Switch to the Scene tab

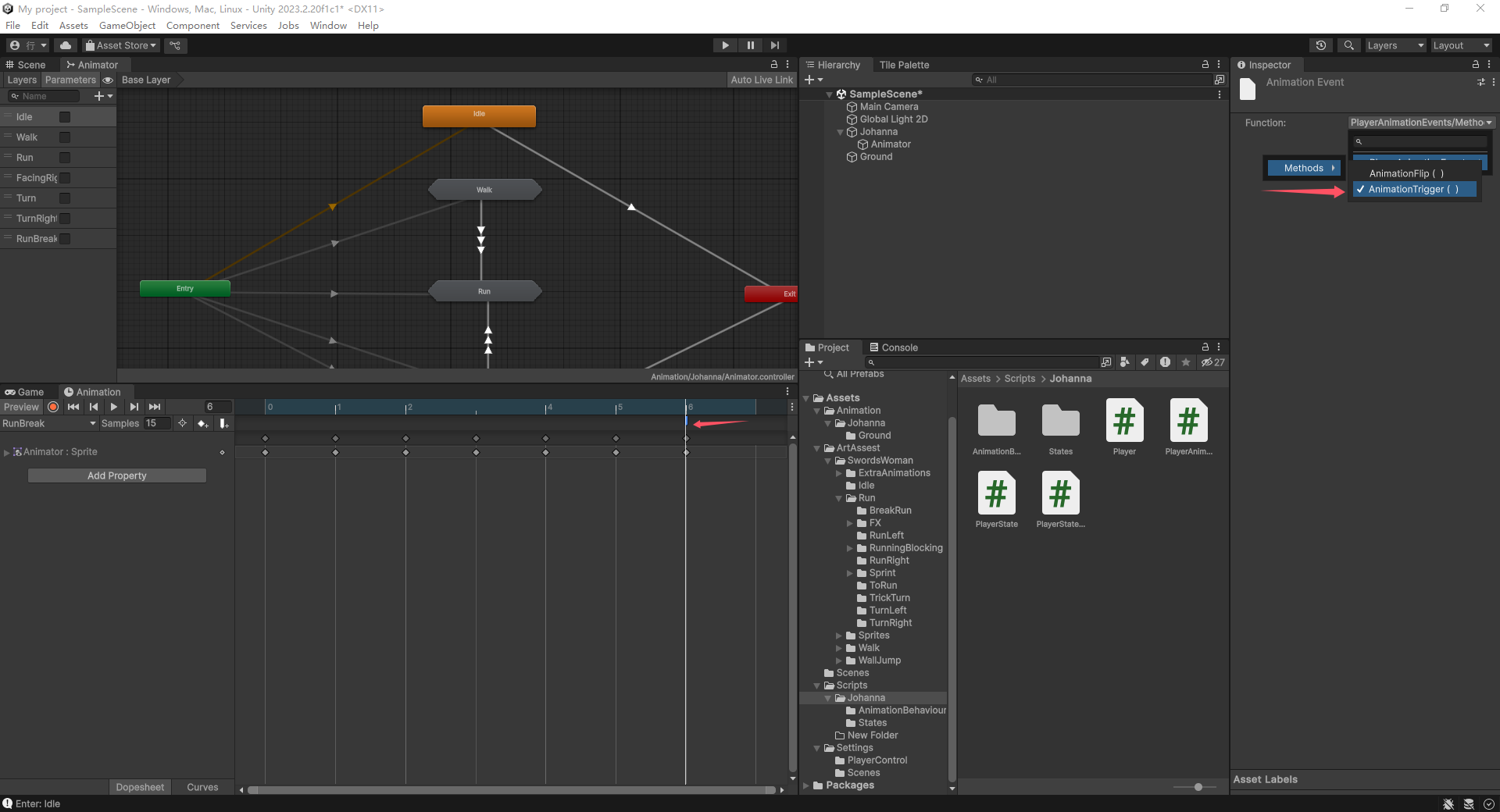pyautogui.click(x=26, y=65)
